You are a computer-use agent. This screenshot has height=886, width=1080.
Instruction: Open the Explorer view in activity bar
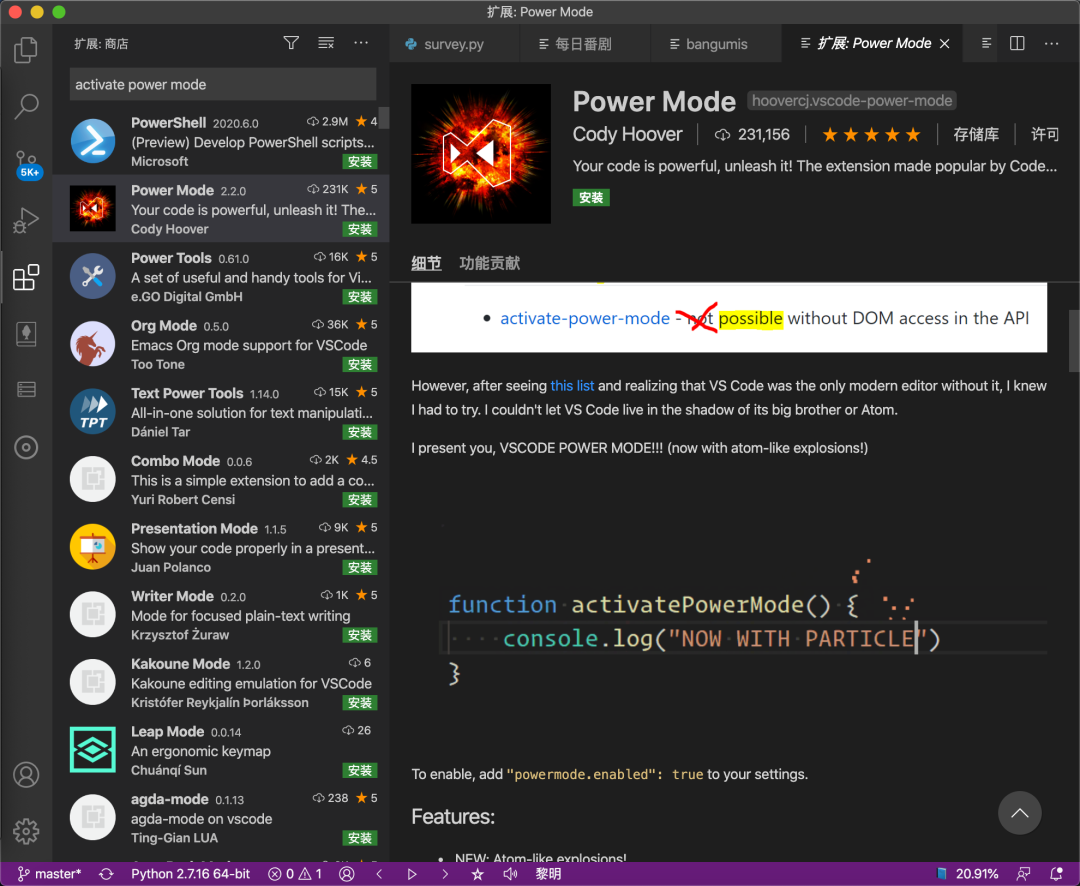(x=26, y=50)
